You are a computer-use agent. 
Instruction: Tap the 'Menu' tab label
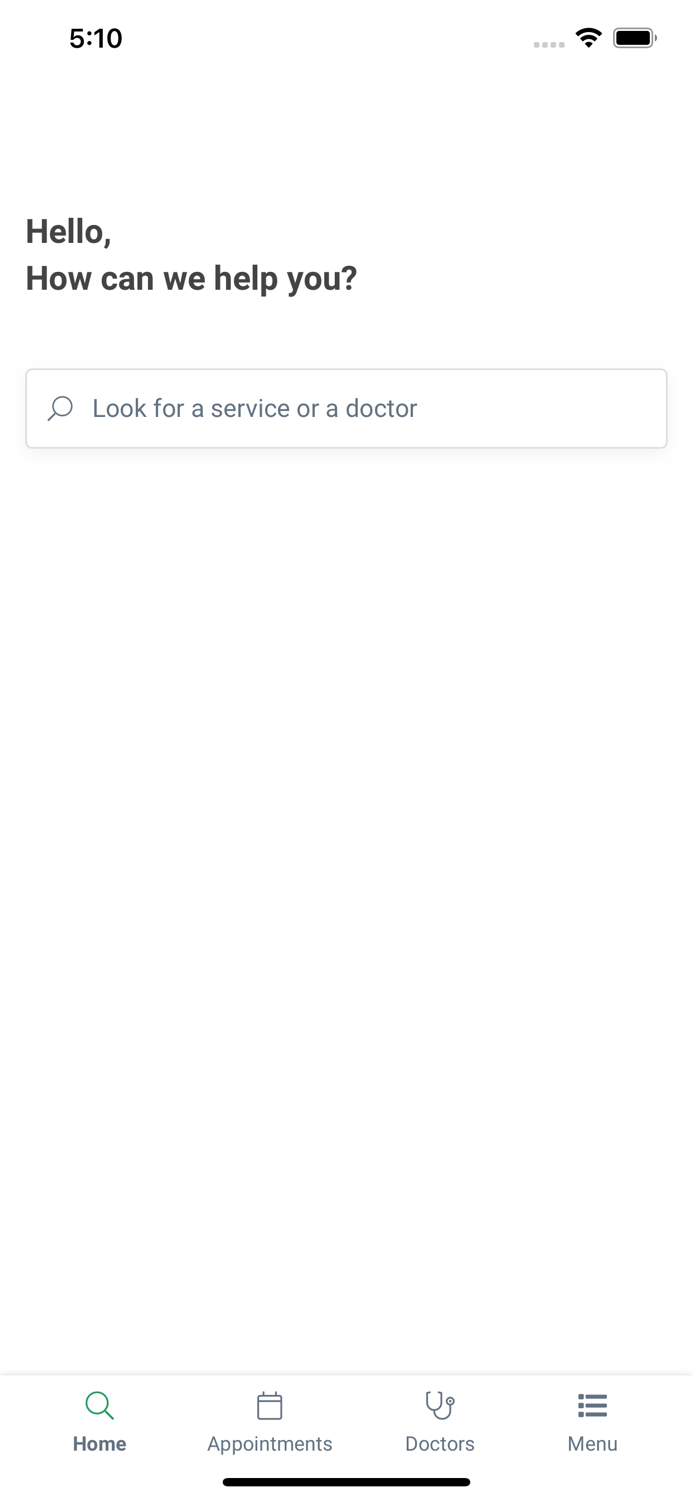pos(592,1444)
